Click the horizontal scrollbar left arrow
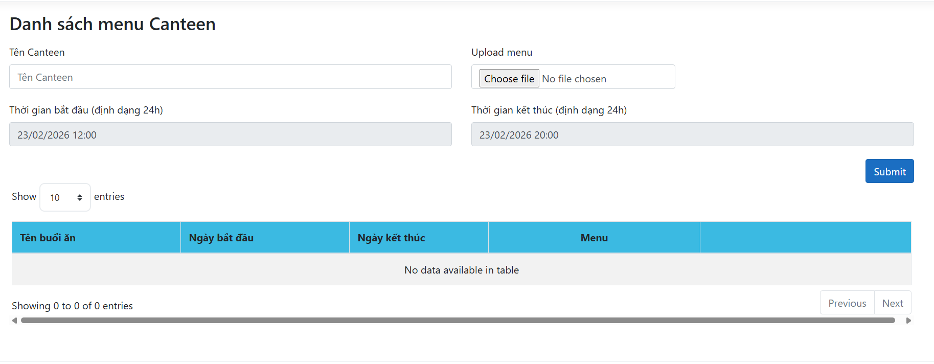This screenshot has width=934, height=364. [x=14, y=321]
